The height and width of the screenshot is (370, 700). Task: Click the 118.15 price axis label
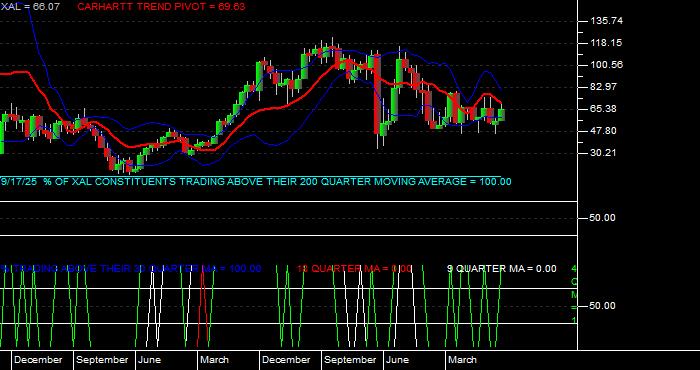click(x=606, y=43)
